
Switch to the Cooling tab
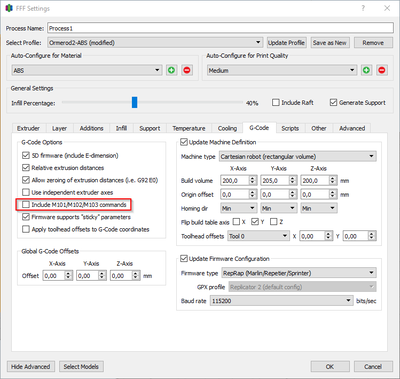(227, 128)
